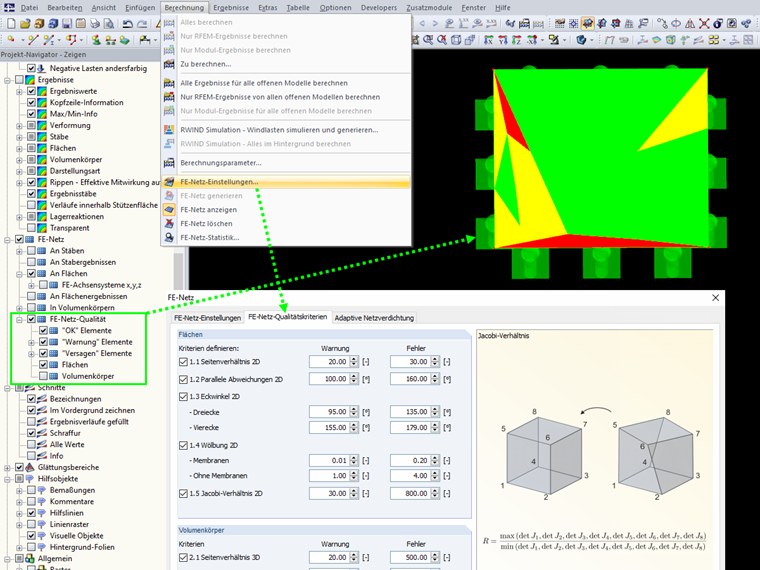
Task: Click the highlighted view mode toolbar icon
Action: [588, 23]
